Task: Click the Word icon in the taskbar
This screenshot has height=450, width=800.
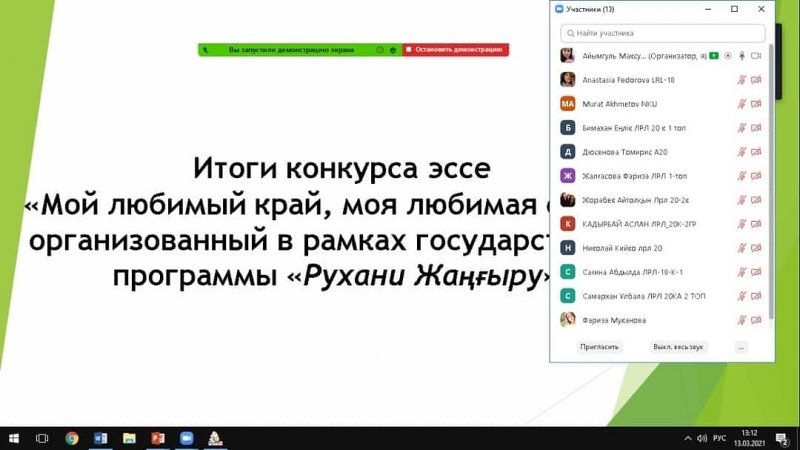Action: [100, 438]
